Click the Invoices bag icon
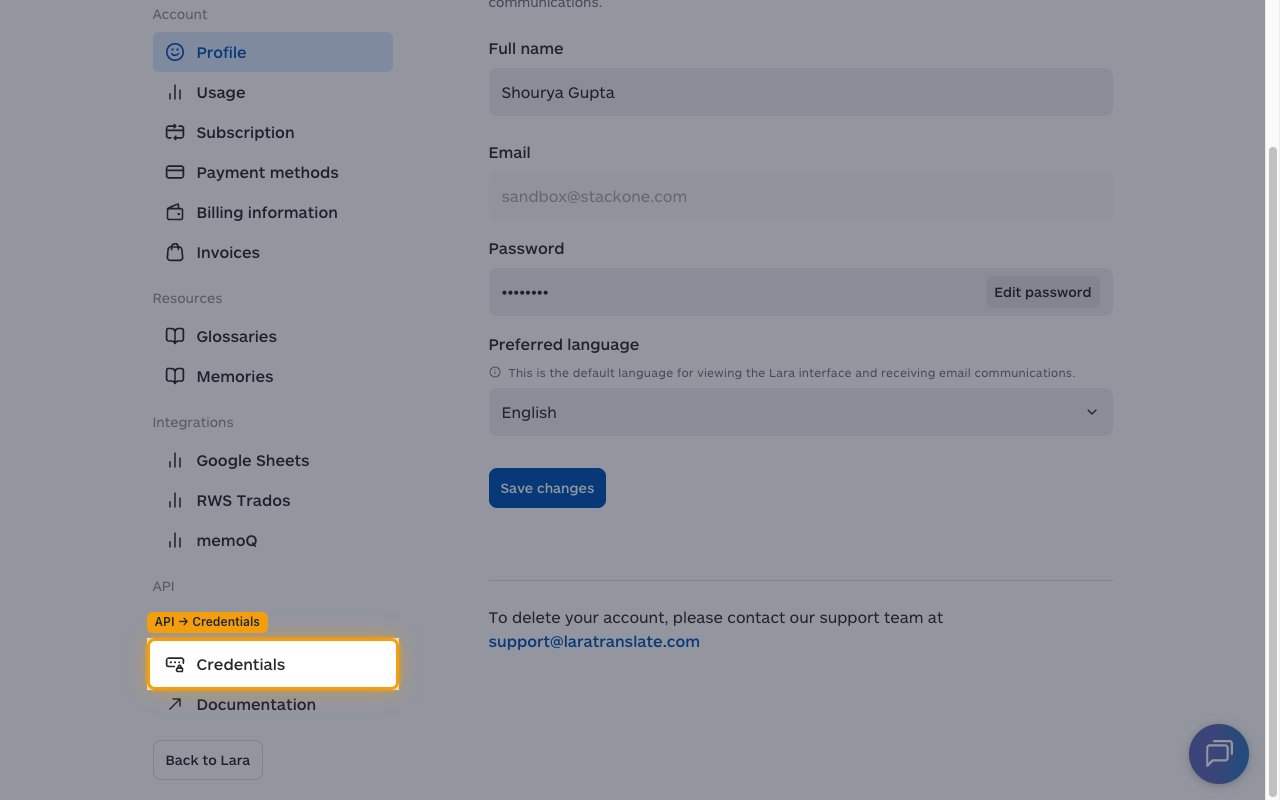Image resolution: width=1280 pixels, height=800 pixels. (175, 252)
